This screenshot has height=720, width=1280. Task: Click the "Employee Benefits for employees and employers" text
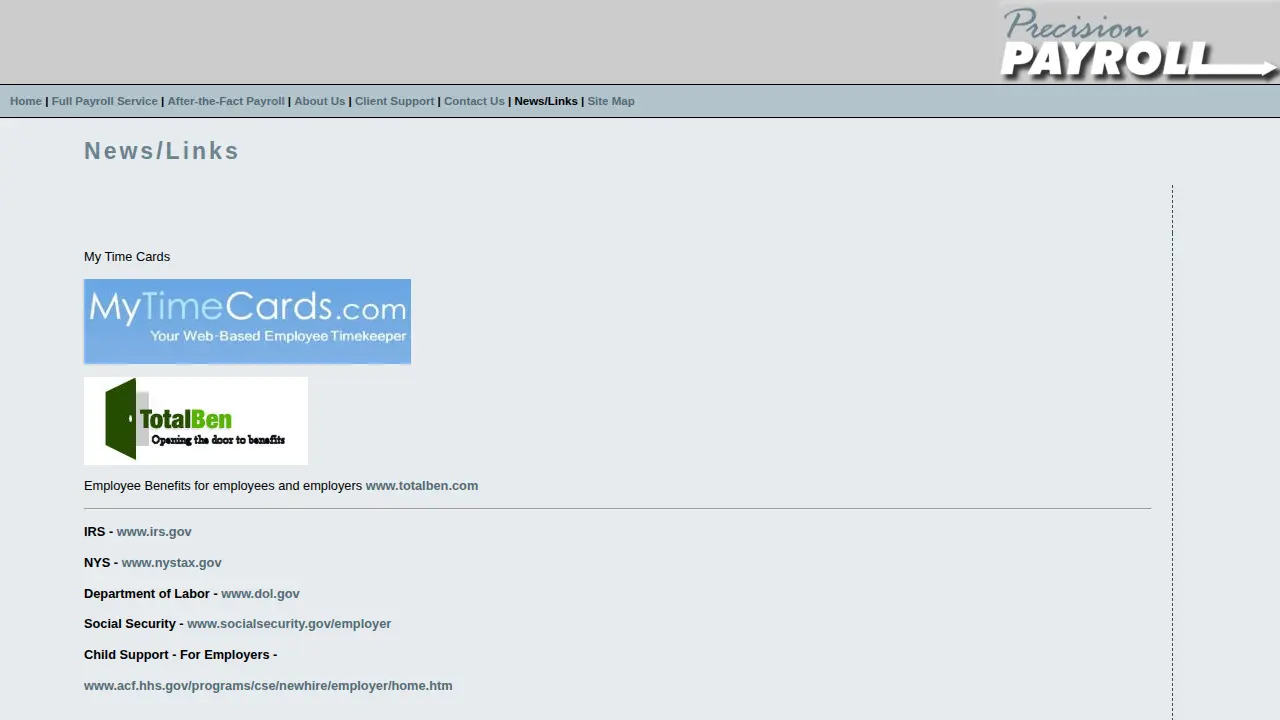click(223, 486)
